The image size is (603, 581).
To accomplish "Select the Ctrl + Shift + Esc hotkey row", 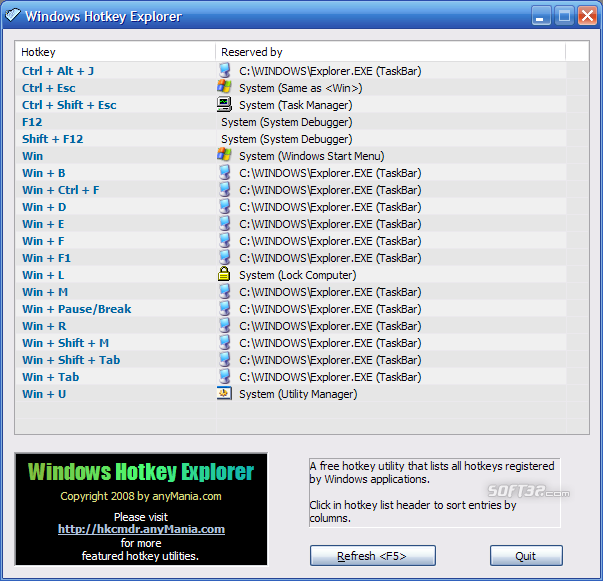I will pos(69,105).
